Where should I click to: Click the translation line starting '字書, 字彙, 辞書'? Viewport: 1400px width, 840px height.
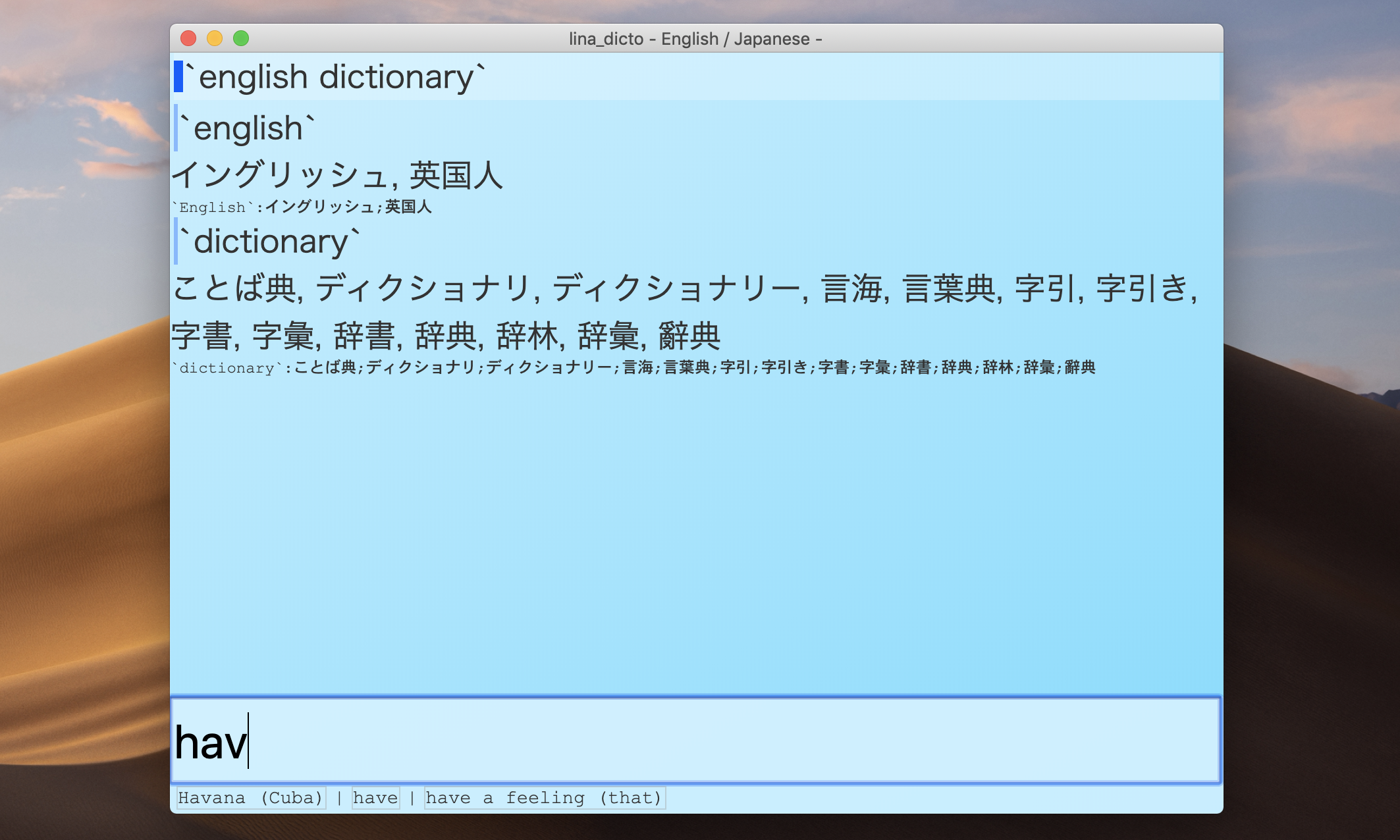point(446,336)
